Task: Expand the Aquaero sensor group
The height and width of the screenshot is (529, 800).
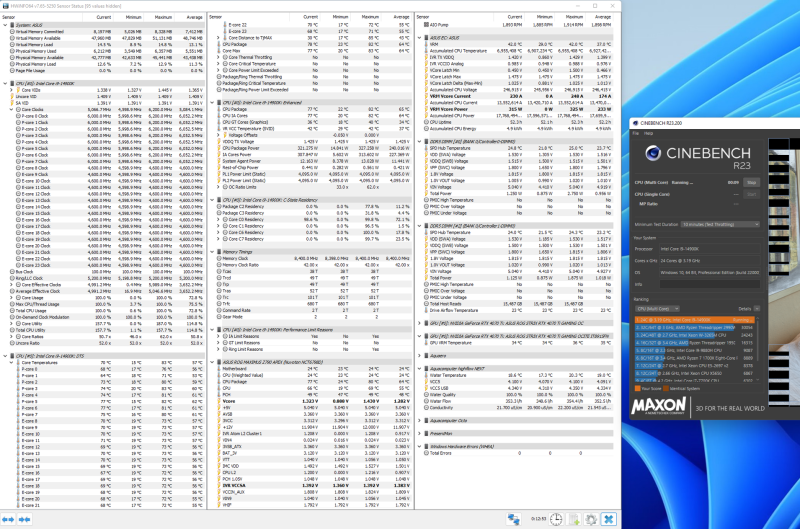Action: click(420, 356)
